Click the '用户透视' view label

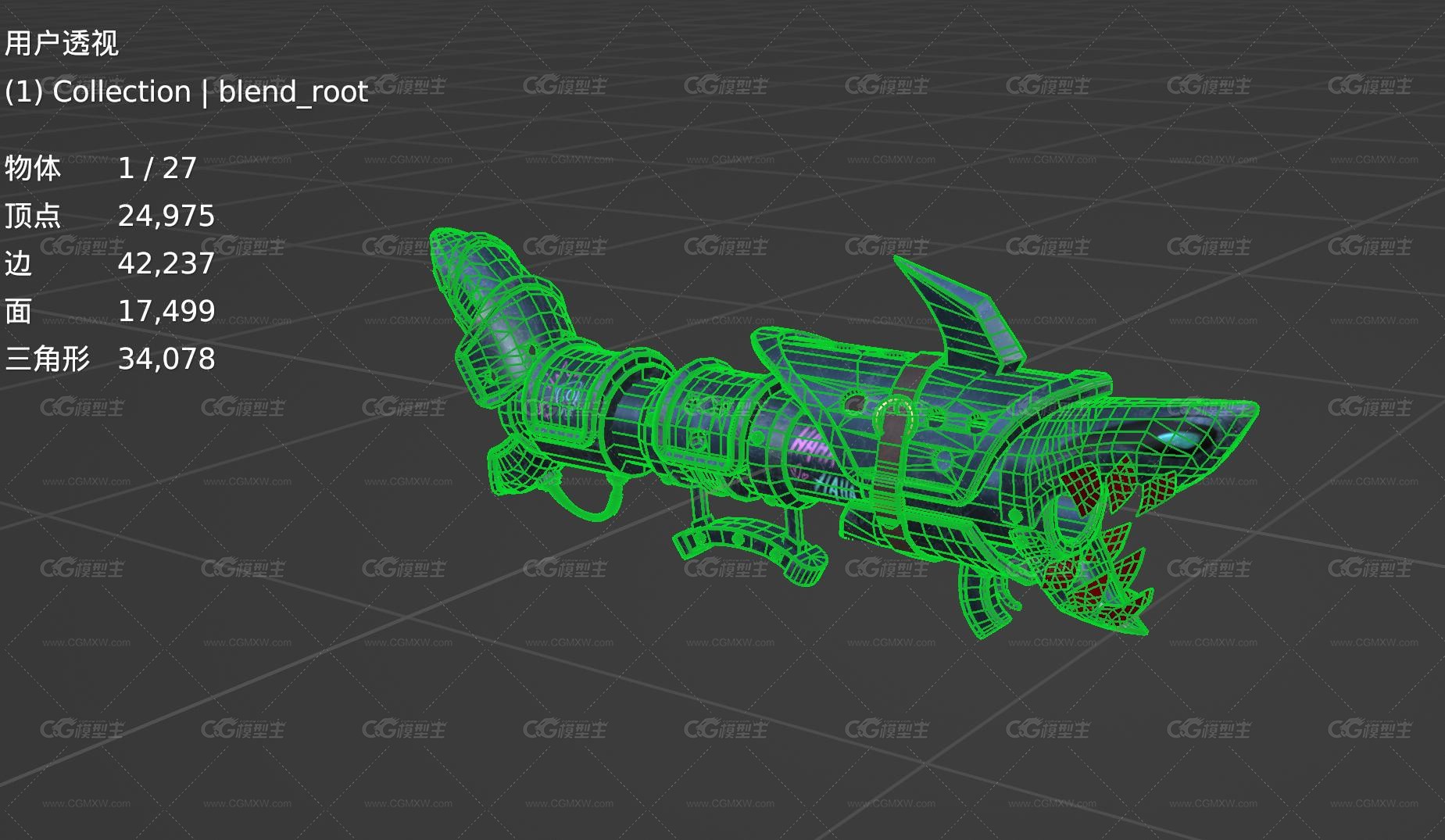pos(62,43)
